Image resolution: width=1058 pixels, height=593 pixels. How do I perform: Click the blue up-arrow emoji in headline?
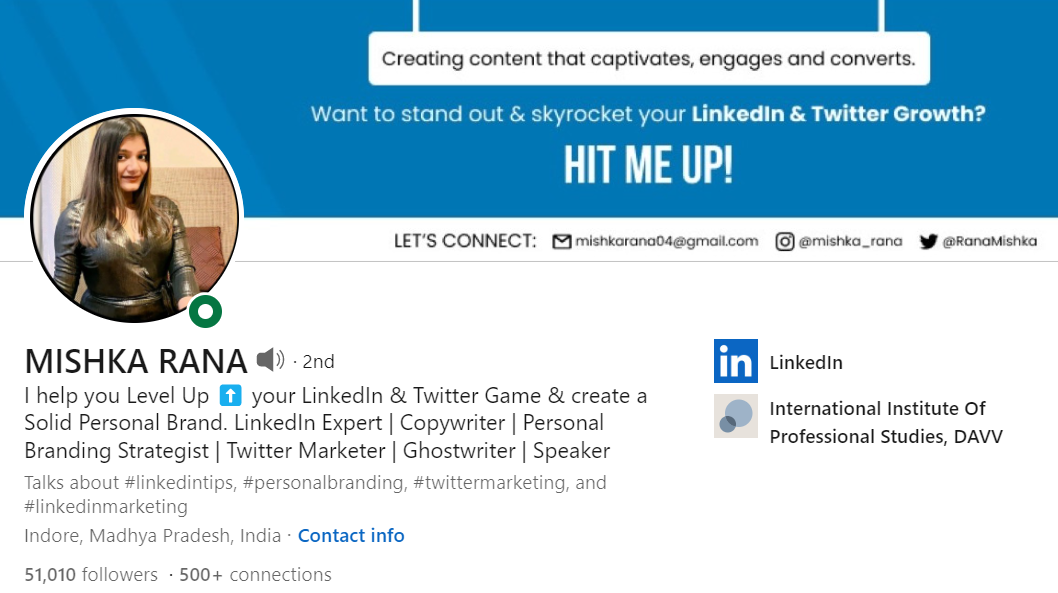coord(230,395)
